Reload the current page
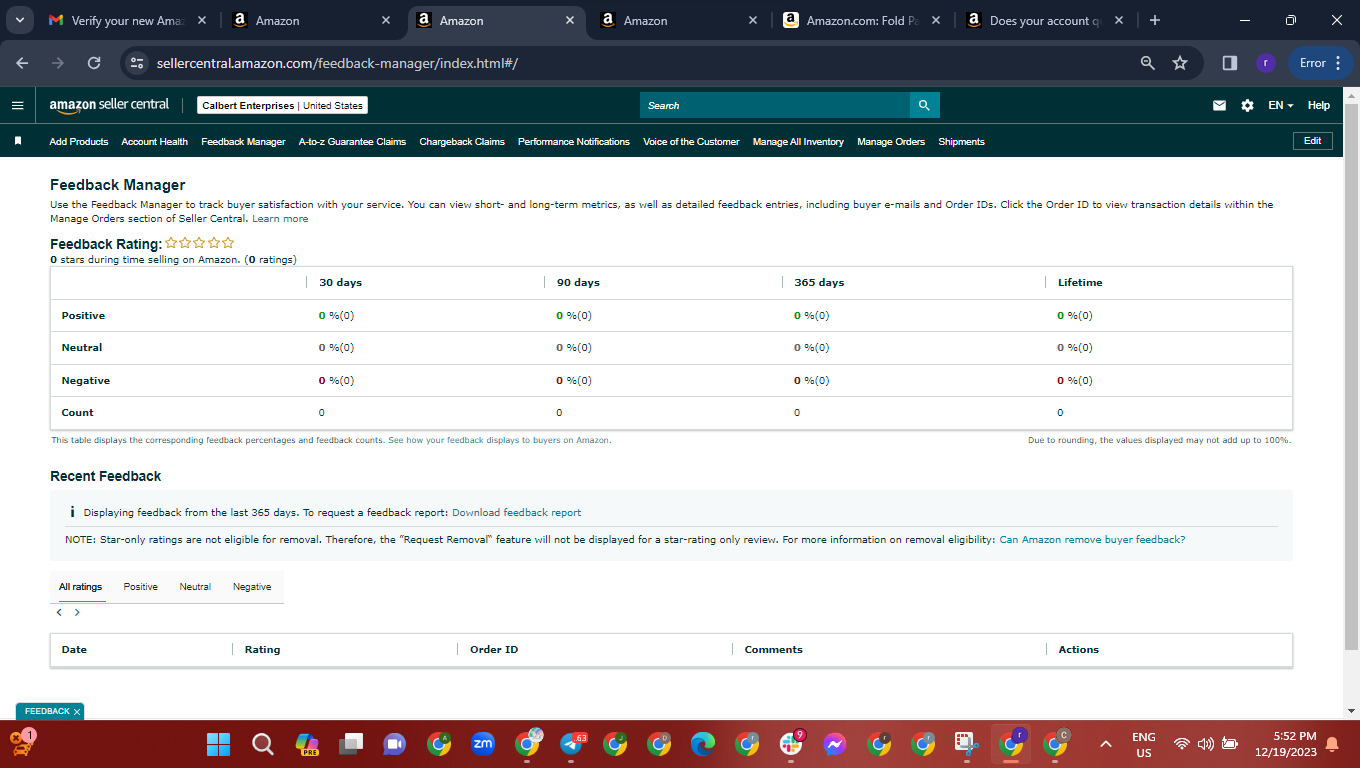 pyautogui.click(x=94, y=63)
